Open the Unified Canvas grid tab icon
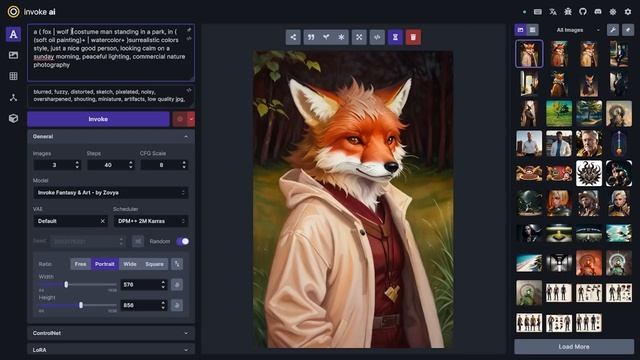This screenshot has width=640, height=360. (13, 76)
